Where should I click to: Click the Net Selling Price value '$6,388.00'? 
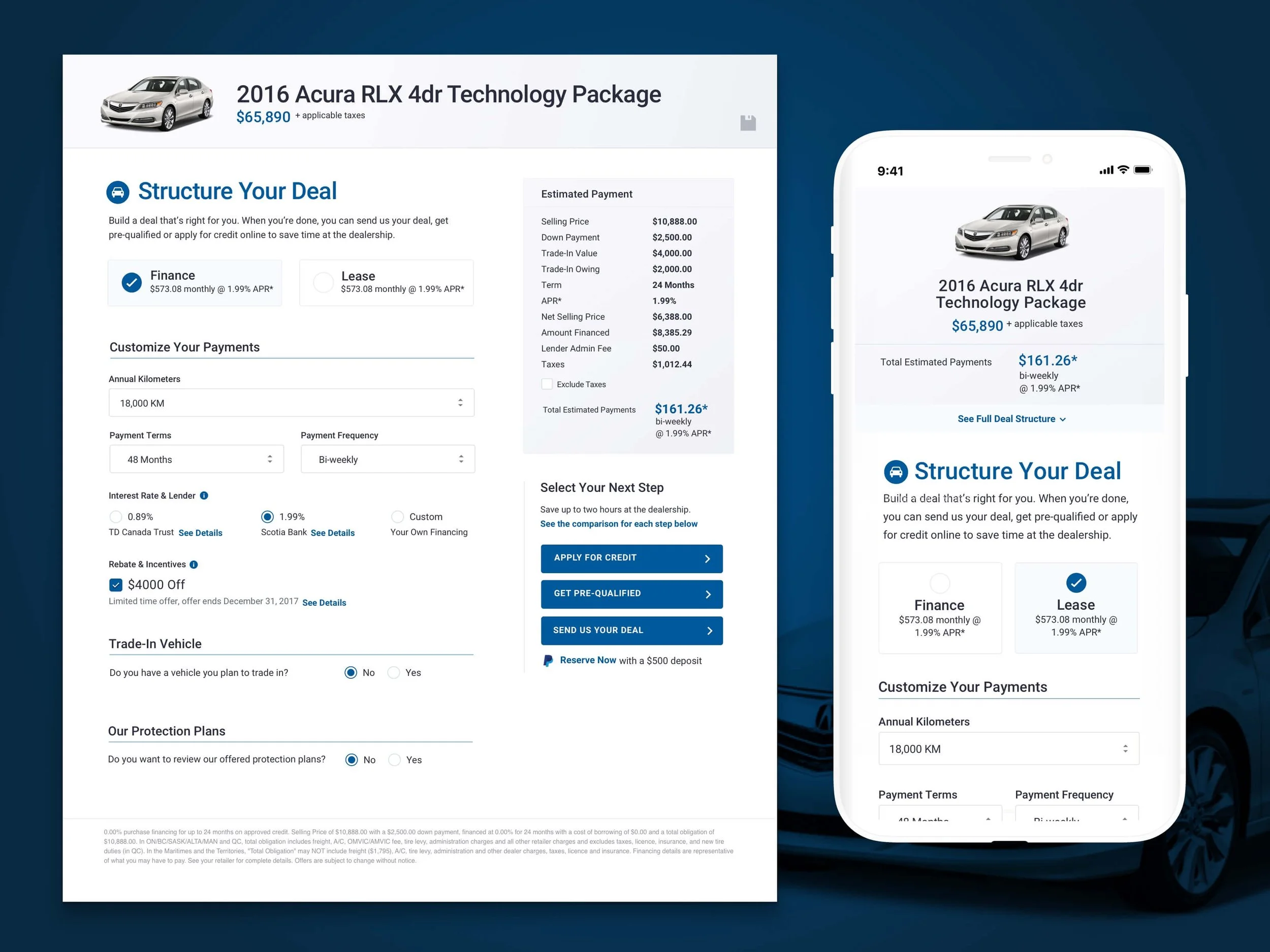672,317
